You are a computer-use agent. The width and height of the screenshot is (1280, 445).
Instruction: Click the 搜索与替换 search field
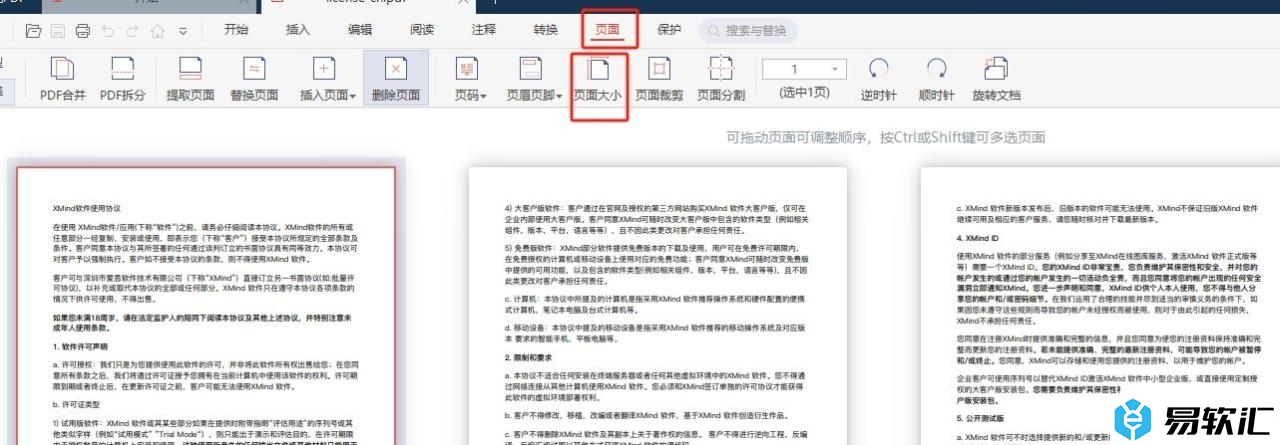(749, 31)
